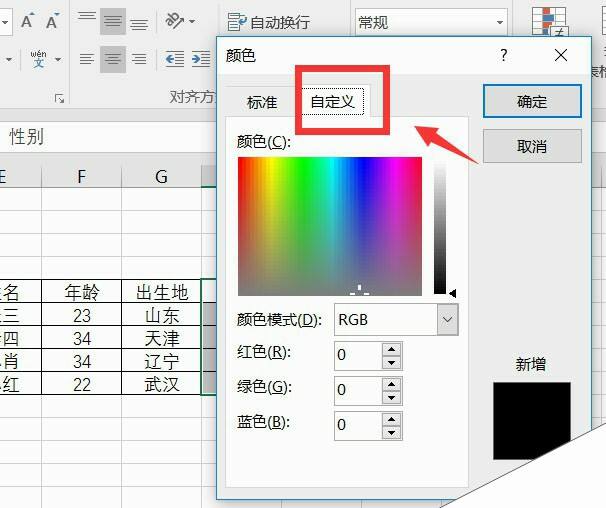Screen dimensions: 606x508
Task: Increase the blue value with up arrow
Action: (x=392, y=419)
